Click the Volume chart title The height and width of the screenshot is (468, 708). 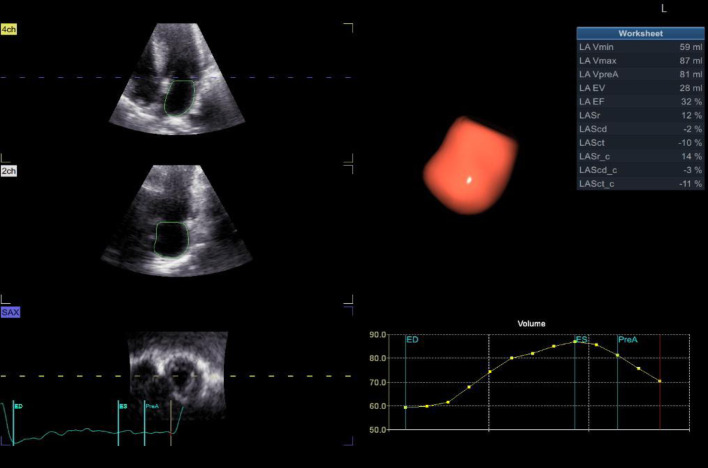click(531, 324)
